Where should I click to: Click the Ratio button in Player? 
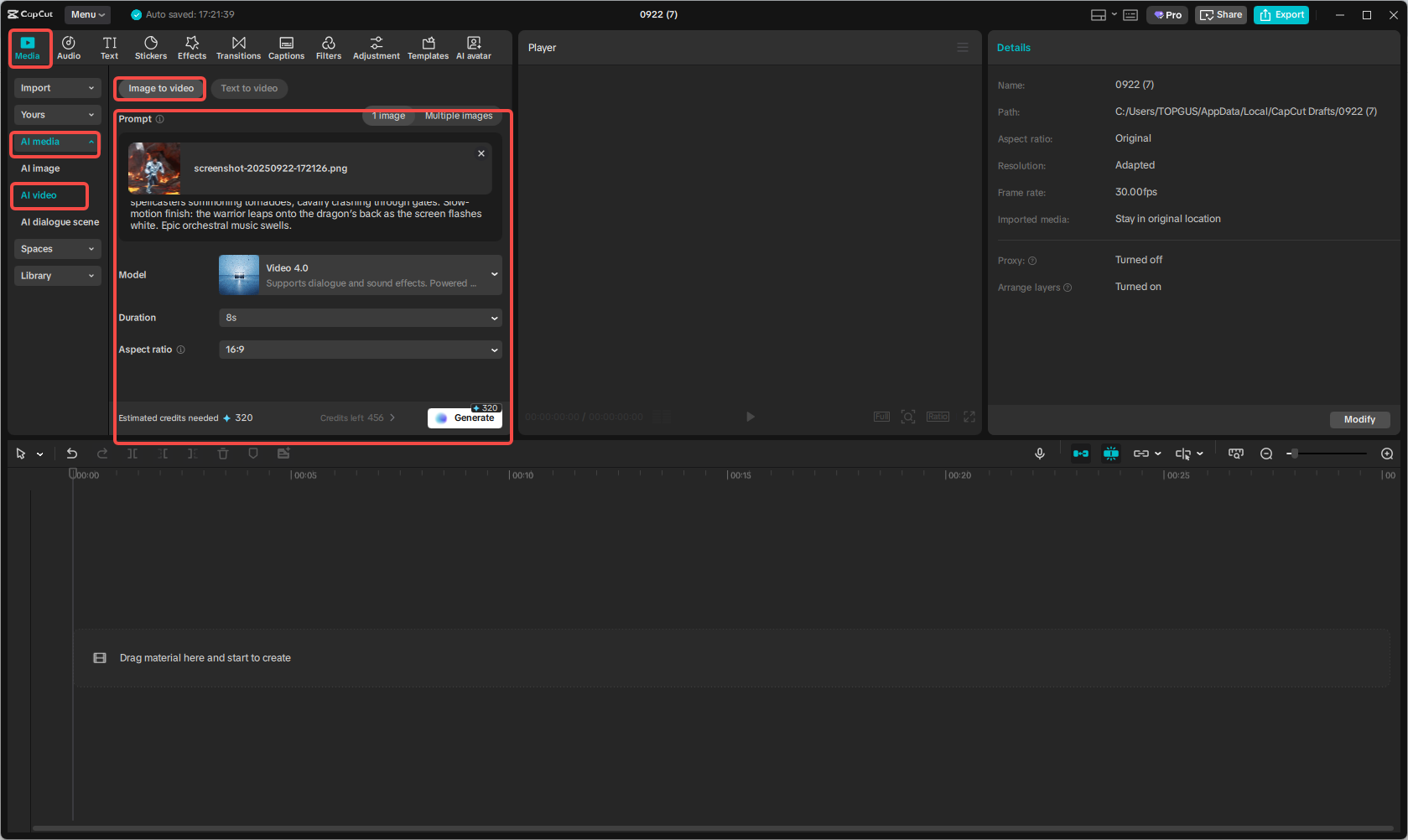pos(938,417)
